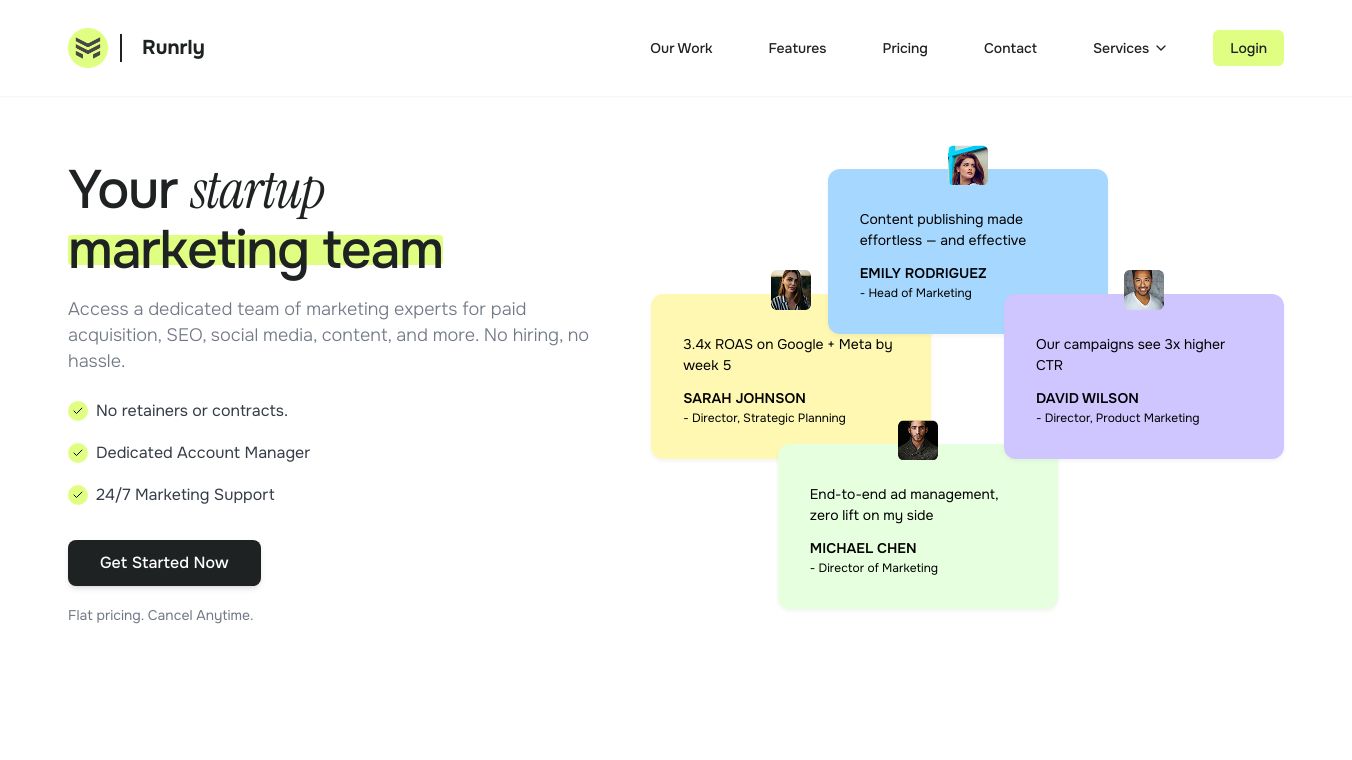
Task: Select Michael Chen's avatar photo
Action: pos(918,440)
